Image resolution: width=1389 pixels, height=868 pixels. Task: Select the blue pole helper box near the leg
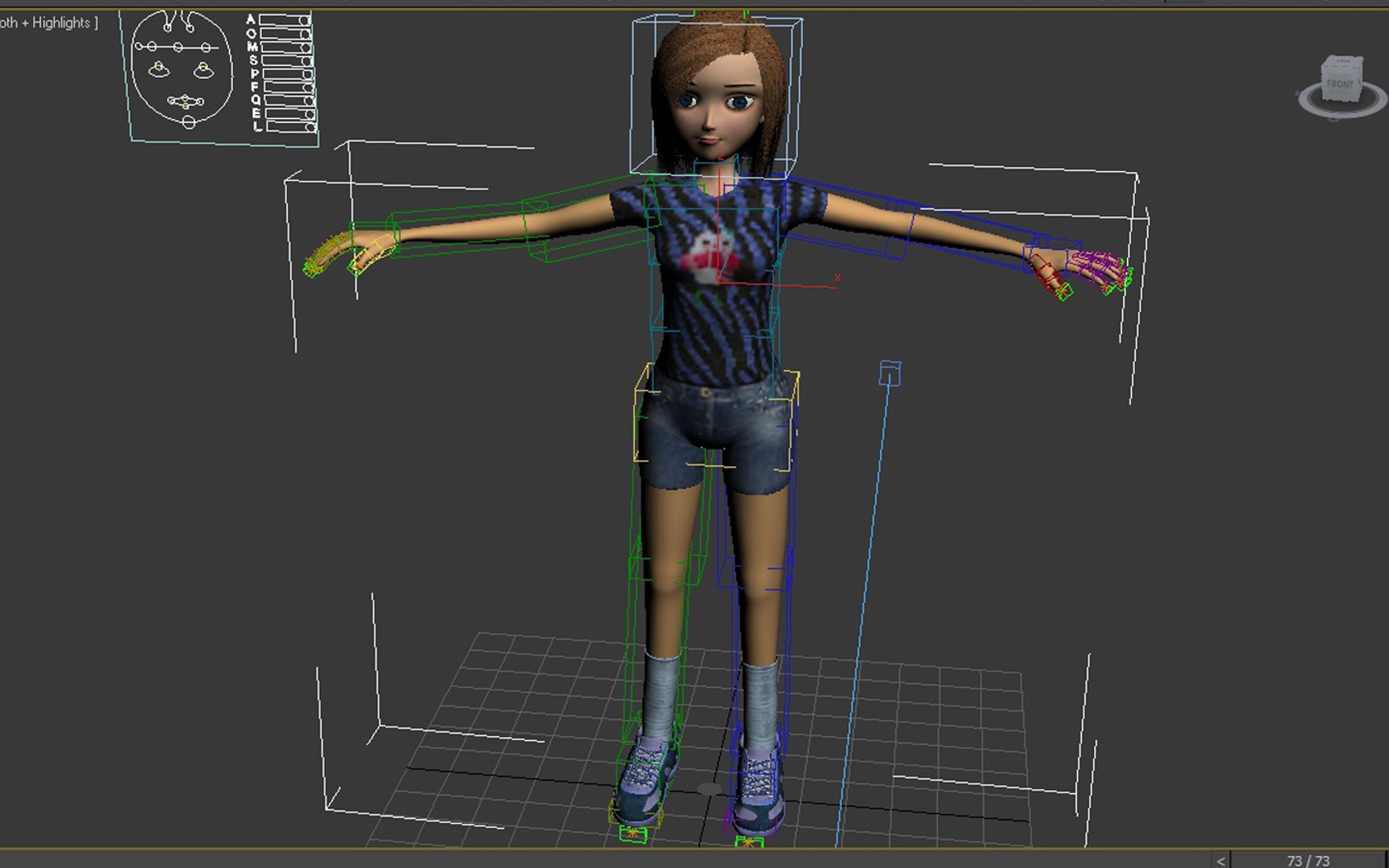tap(890, 374)
